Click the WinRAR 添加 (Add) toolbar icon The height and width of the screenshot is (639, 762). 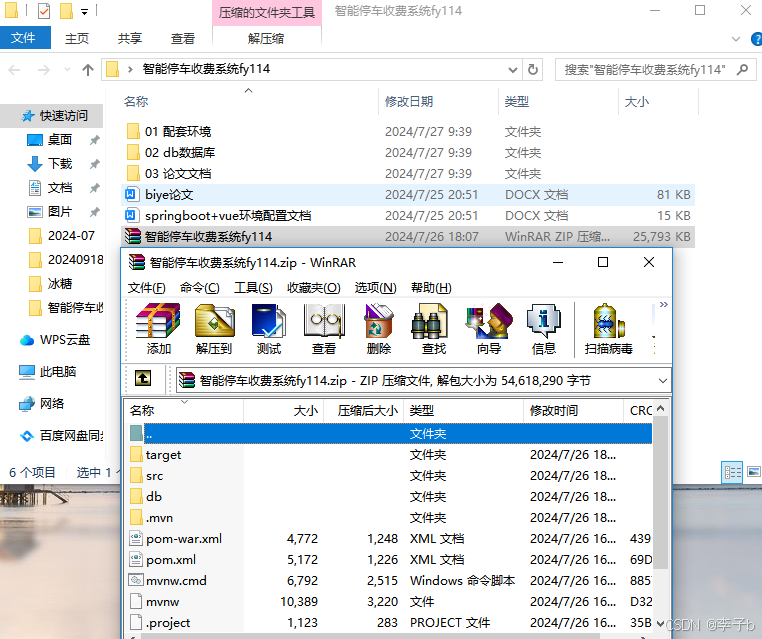158,328
